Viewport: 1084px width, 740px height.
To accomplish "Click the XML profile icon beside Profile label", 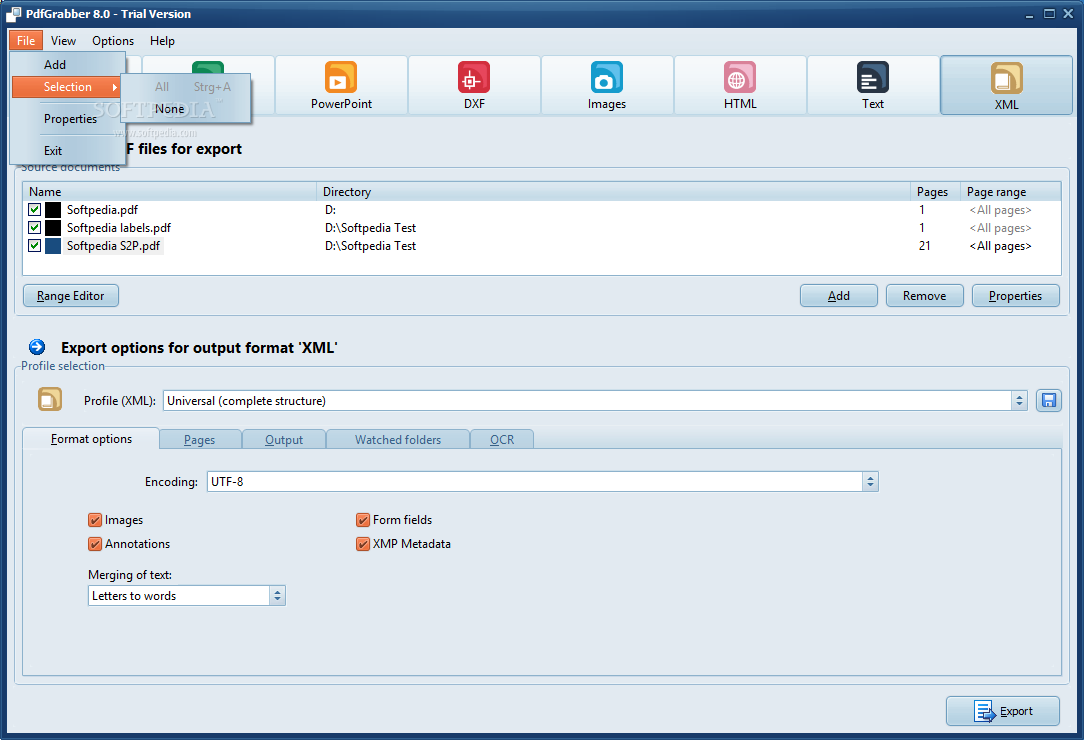I will pos(50,400).
